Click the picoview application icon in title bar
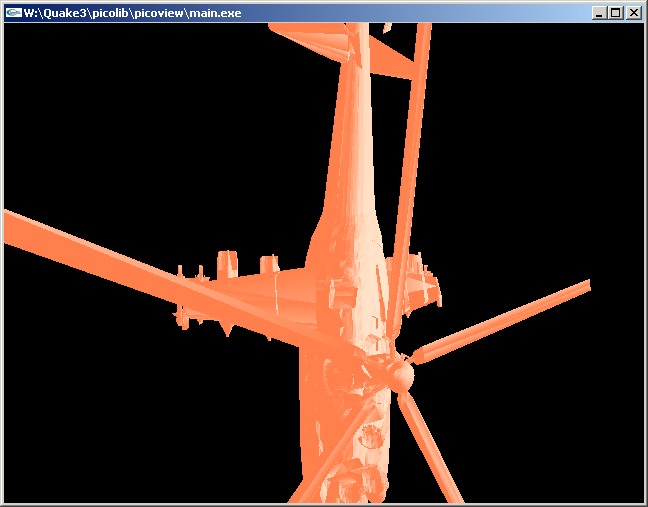The width and height of the screenshot is (648, 507). click(x=13, y=13)
